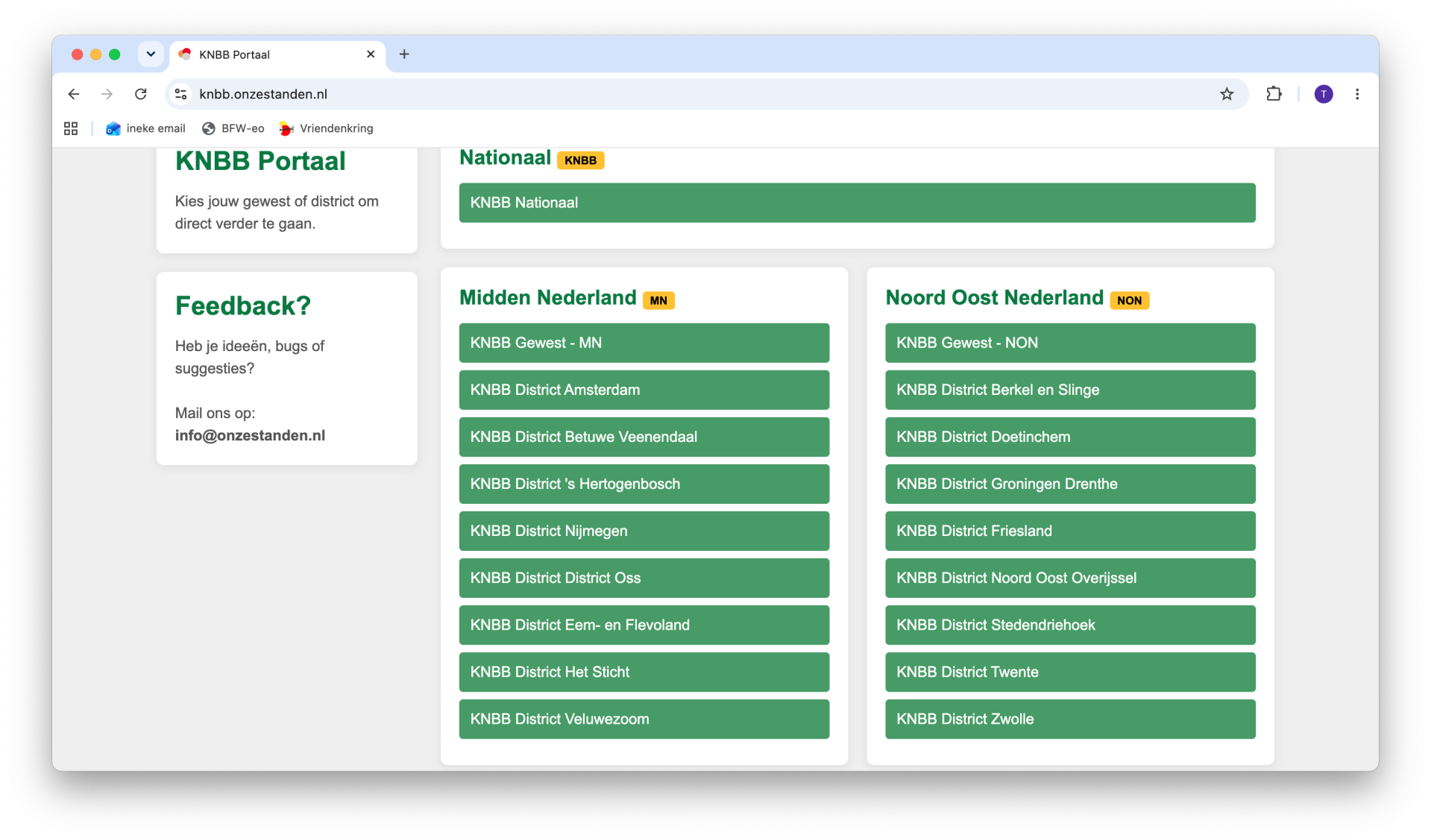Click the yellow MN badge
This screenshot has width=1431, height=840.
pos(658,300)
